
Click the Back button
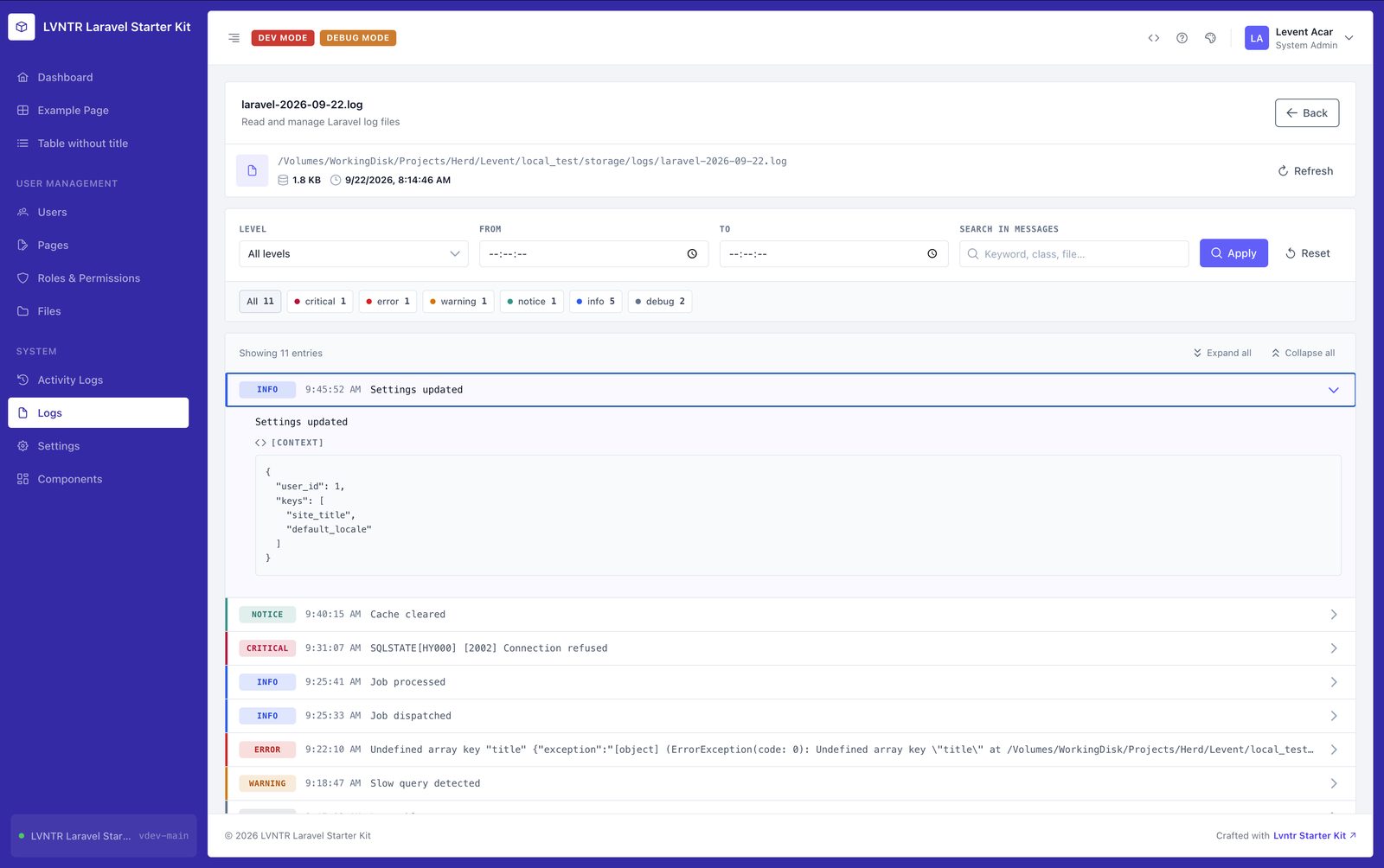(x=1306, y=113)
